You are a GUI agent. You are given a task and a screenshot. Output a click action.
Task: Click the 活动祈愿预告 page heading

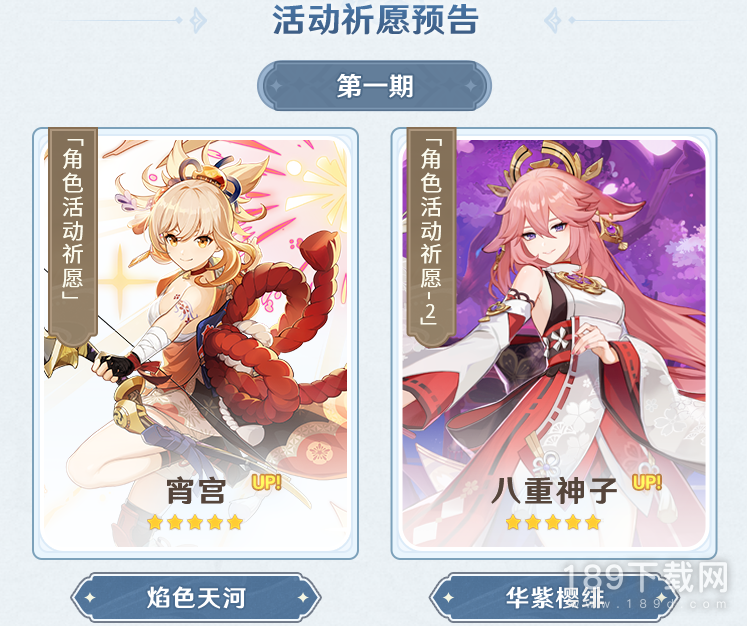(375, 20)
